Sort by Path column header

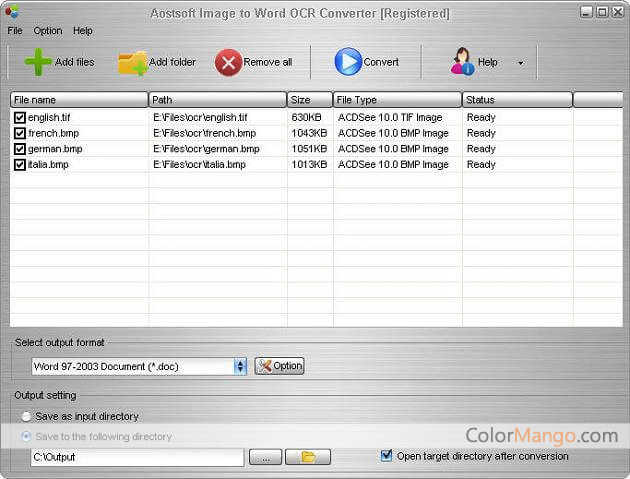(x=217, y=100)
